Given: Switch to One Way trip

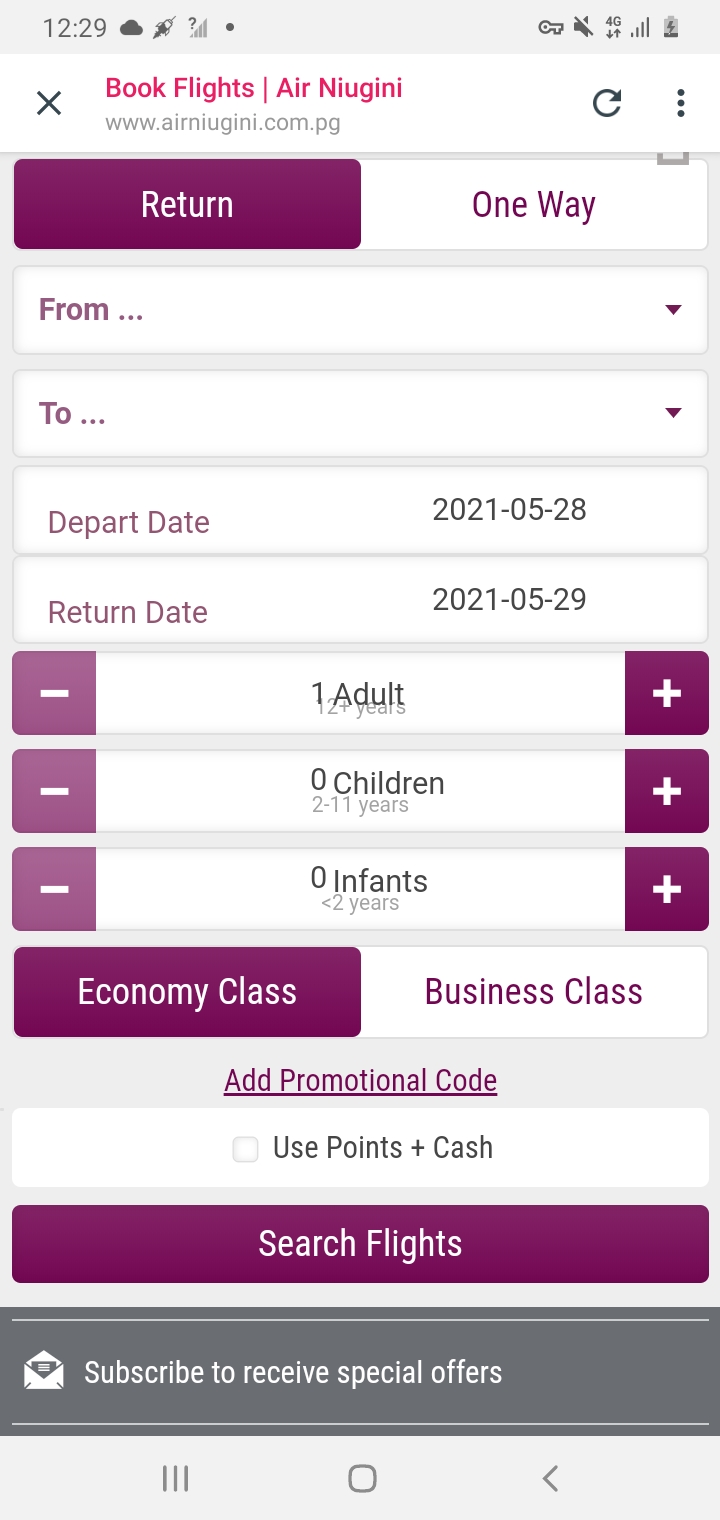Looking at the screenshot, I should click(533, 205).
